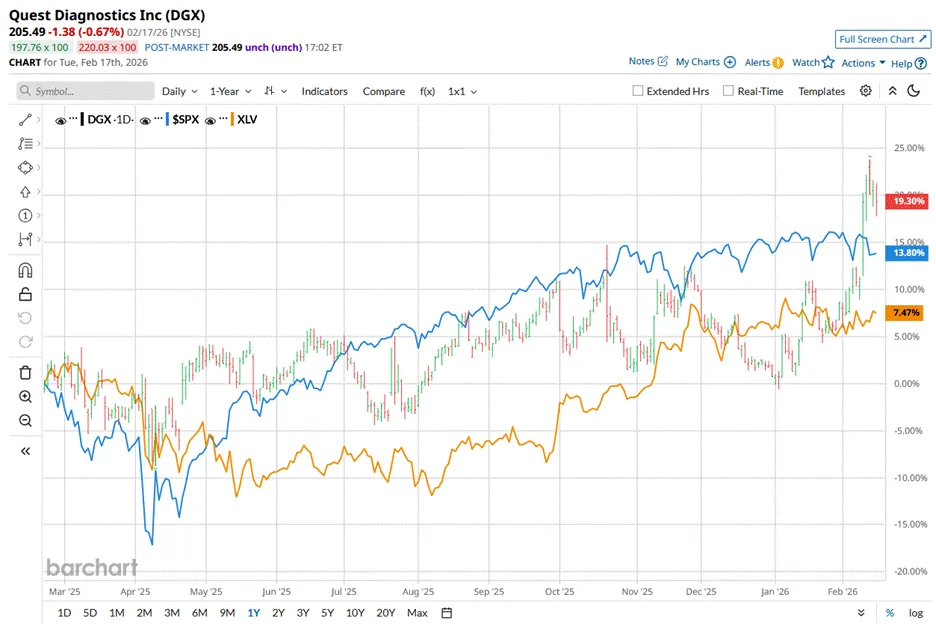The image size is (936, 624).
Task: Switch to the 5Y time range
Action: point(327,613)
